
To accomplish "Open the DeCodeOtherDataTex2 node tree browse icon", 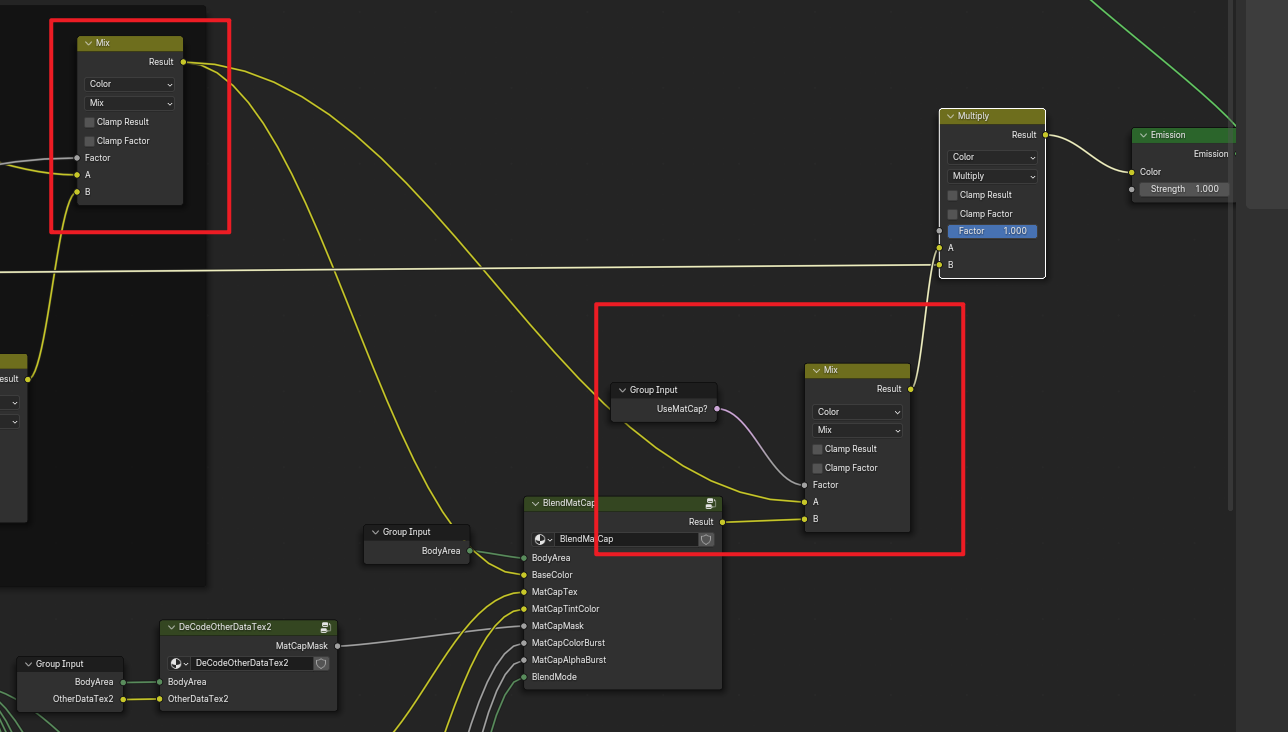I will point(180,663).
